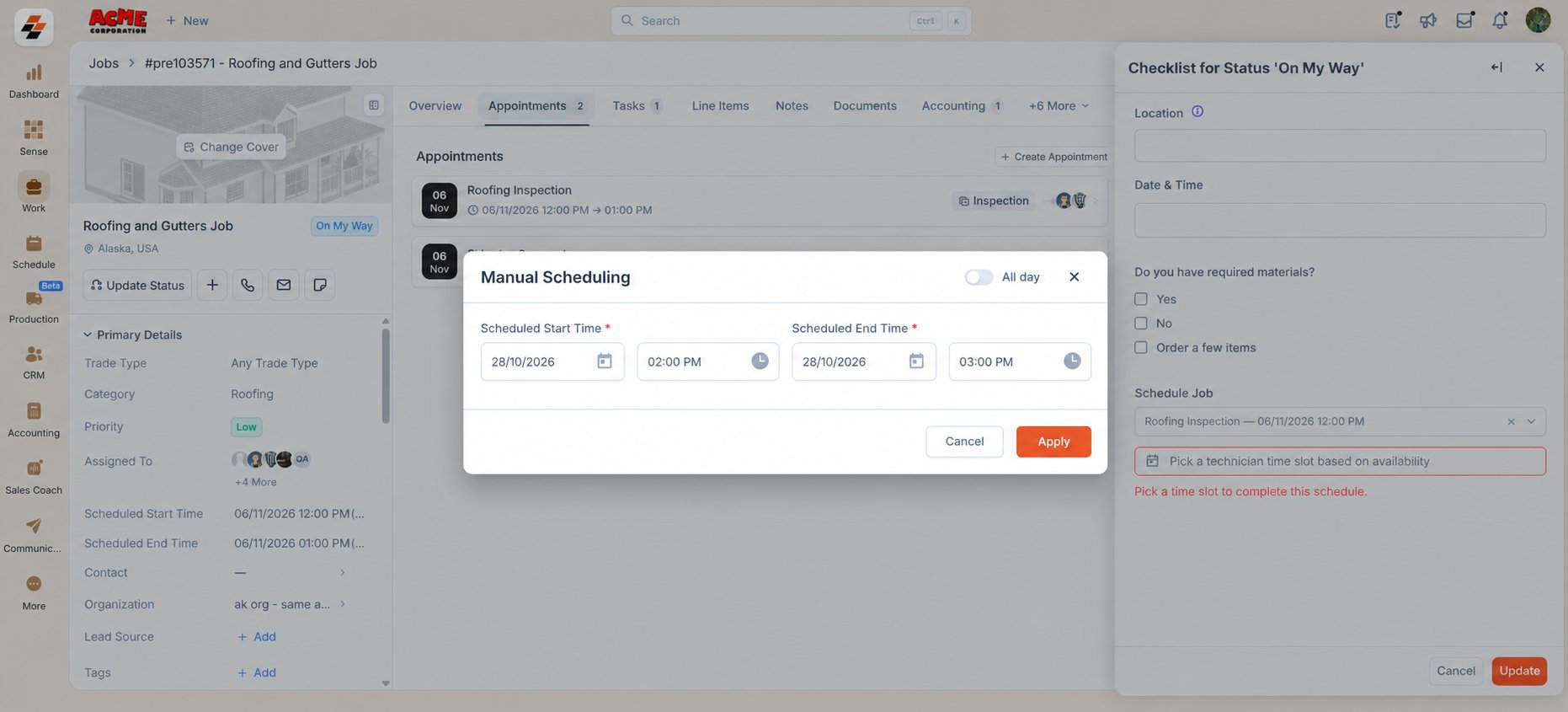Open the start date calendar picker
This screenshot has width=1568, height=712.
[x=605, y=361]
